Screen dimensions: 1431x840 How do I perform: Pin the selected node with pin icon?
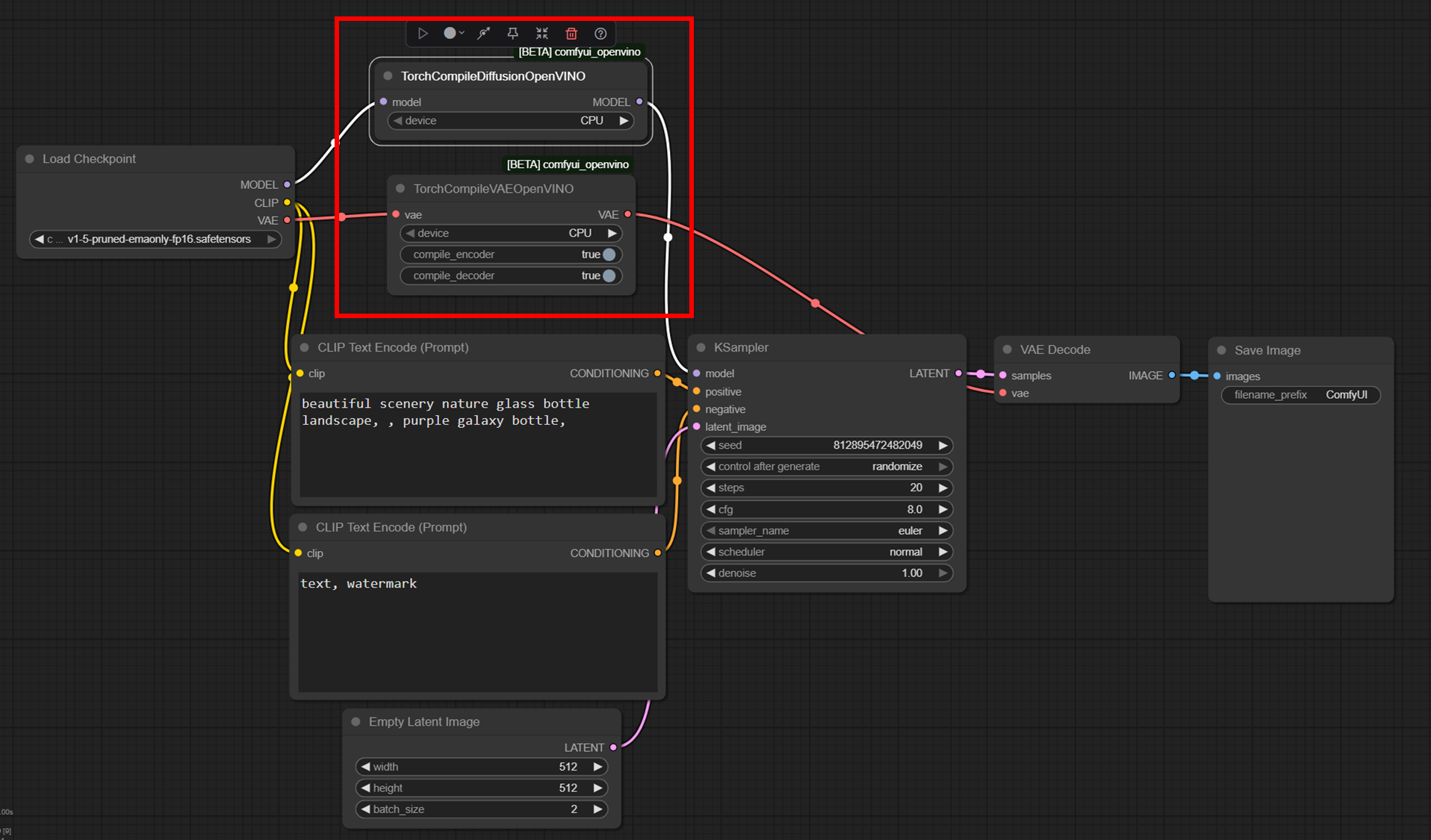[512, 34]
